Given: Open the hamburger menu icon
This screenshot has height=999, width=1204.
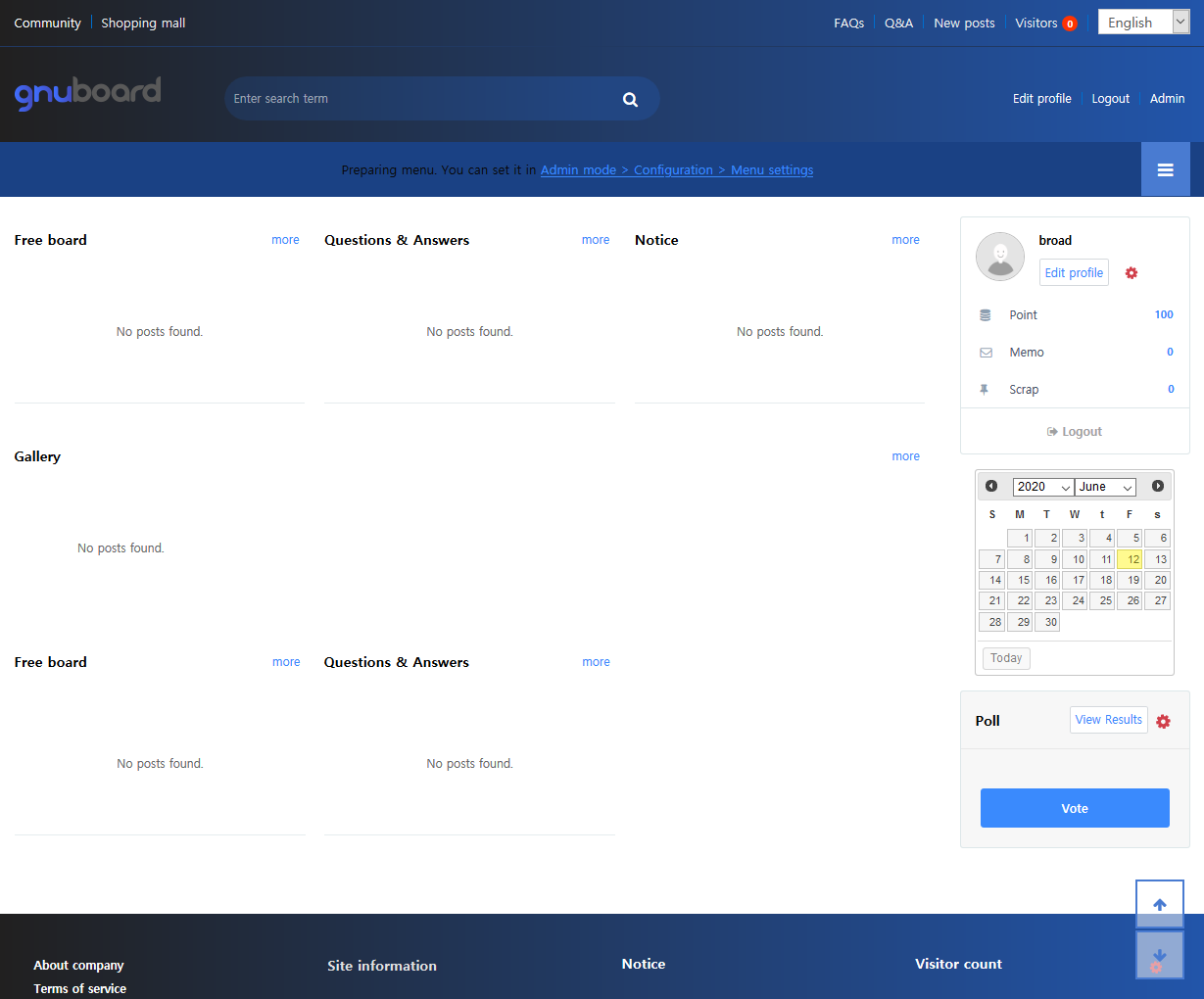Looking at the screenshot, I should pos(1165,169).
